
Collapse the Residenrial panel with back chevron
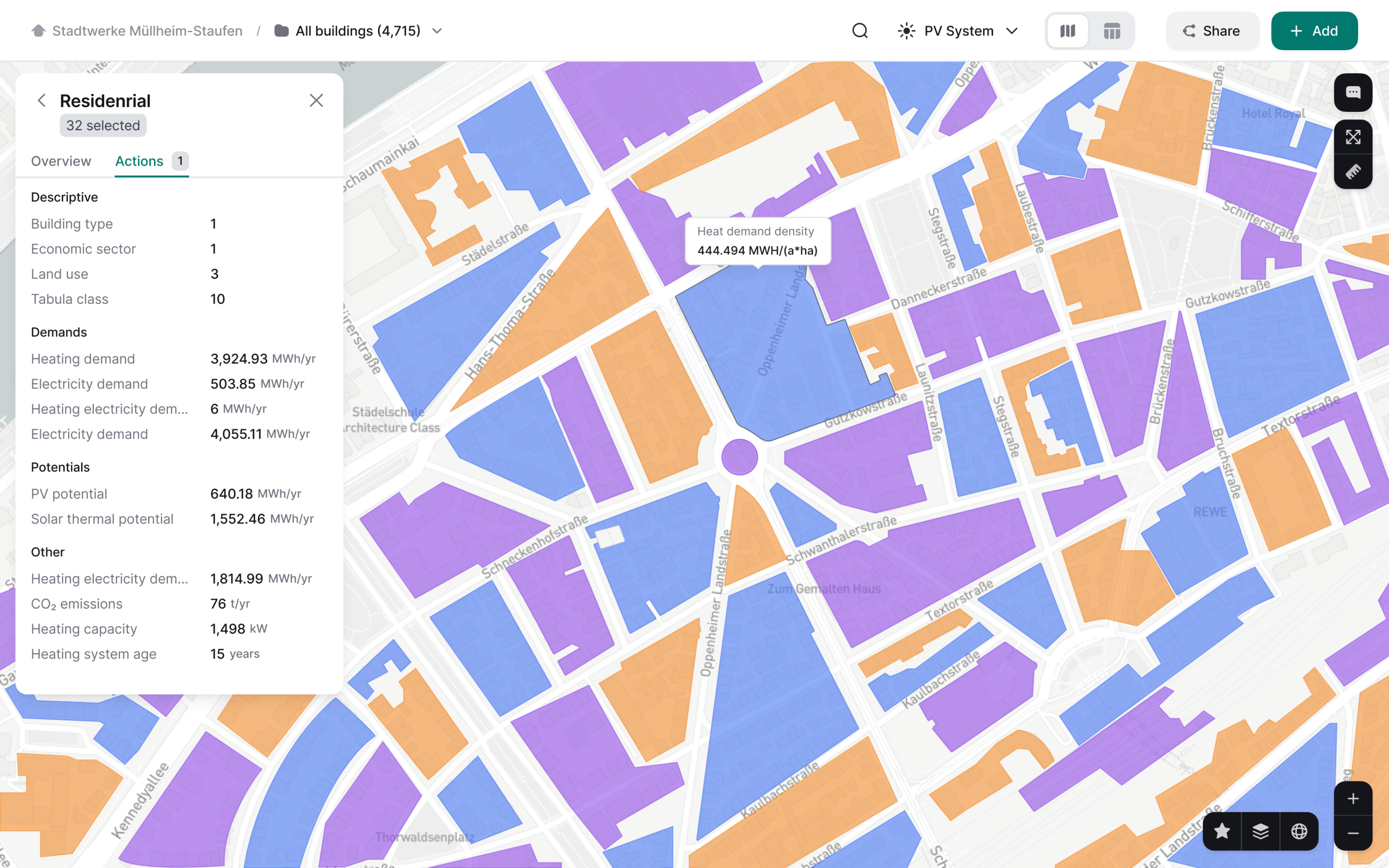click(x=41, y=100)
